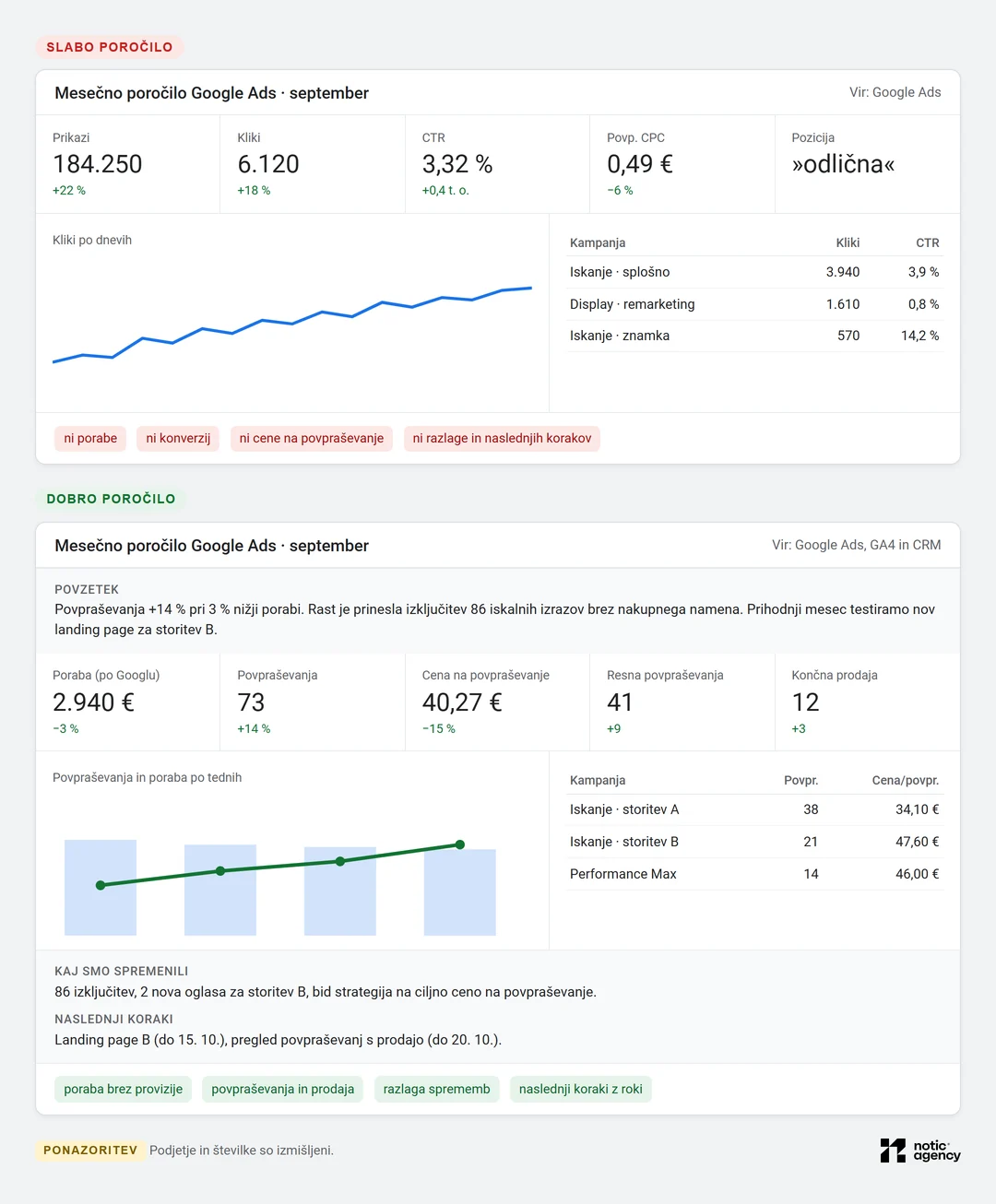996x1204 pixels.
Task: Click the Poraba value 2.940 €
Action: (x=94, y=702)
